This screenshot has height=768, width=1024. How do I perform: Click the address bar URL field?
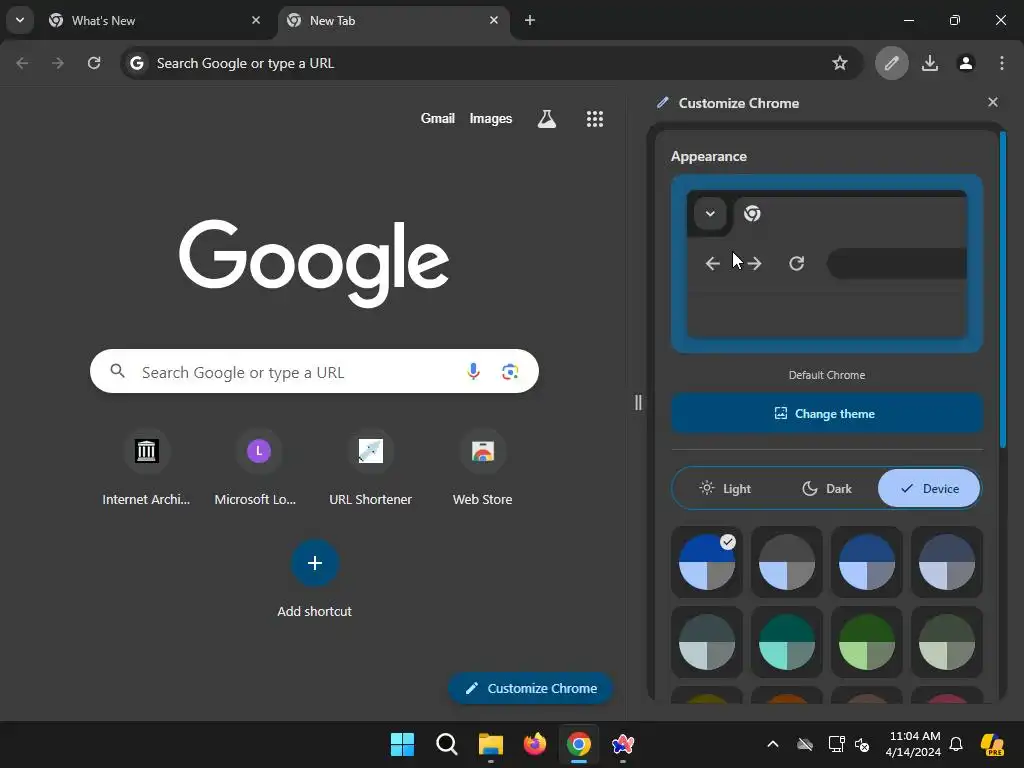(x=491, y=63)
